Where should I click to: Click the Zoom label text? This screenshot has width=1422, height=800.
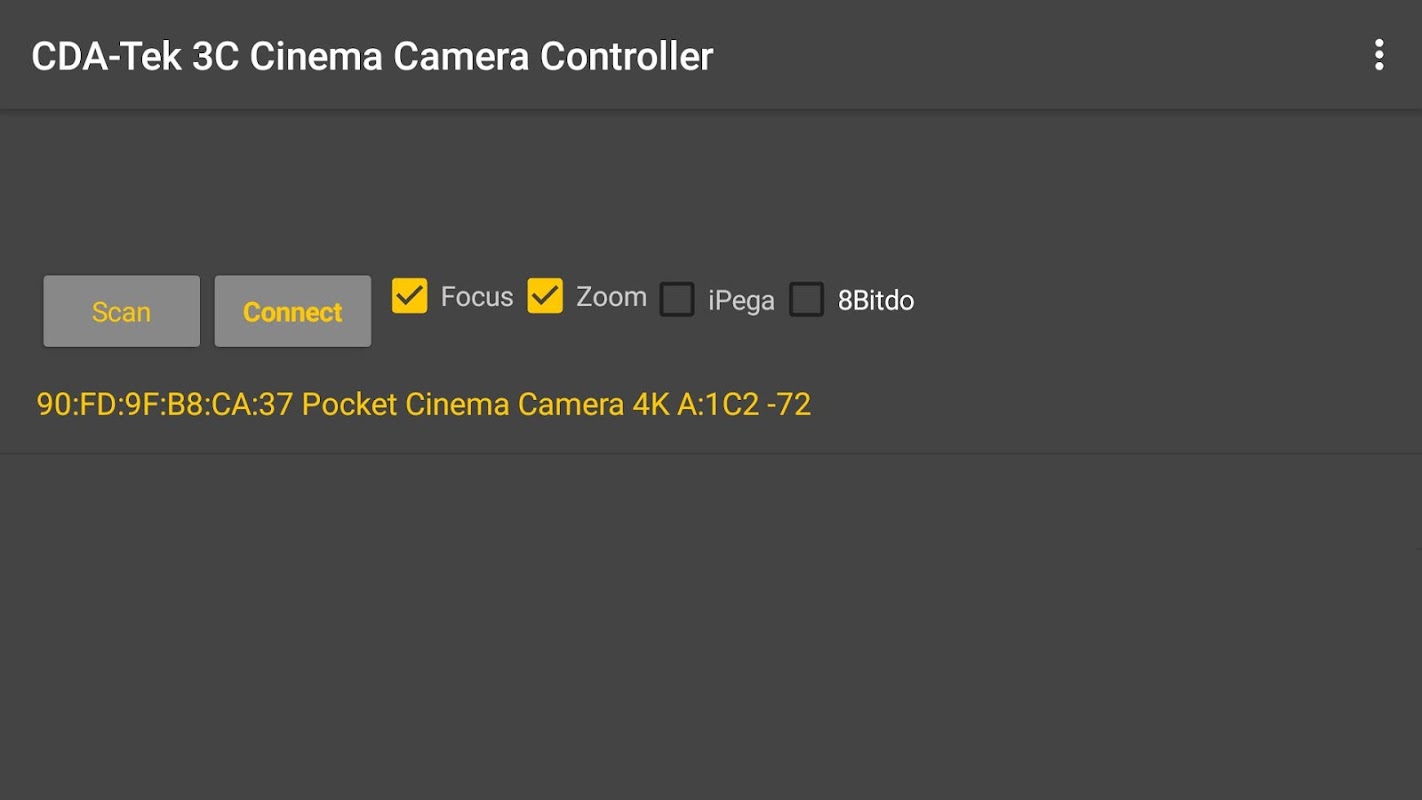click(x=611, y=297)
